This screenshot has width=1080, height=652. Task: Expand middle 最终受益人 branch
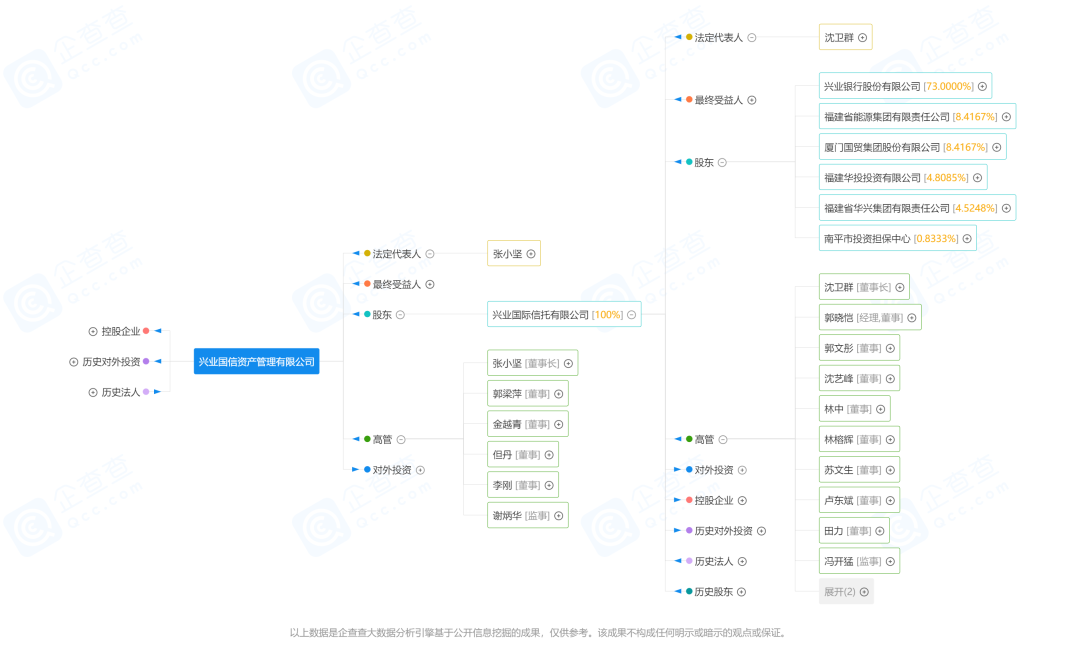click(x=430, y=284)
